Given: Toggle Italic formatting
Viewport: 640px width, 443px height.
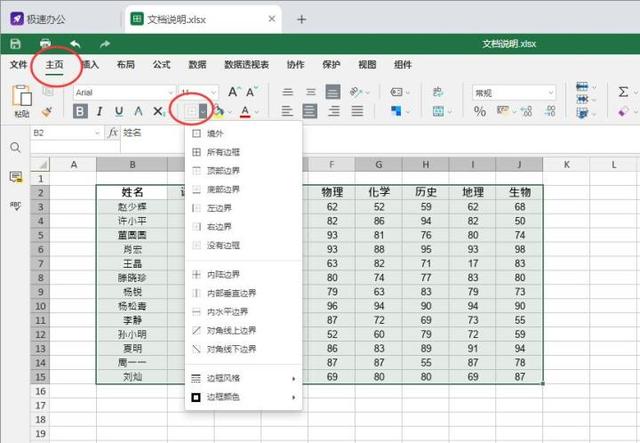Looking at the screenshot, I should [100, 111].
